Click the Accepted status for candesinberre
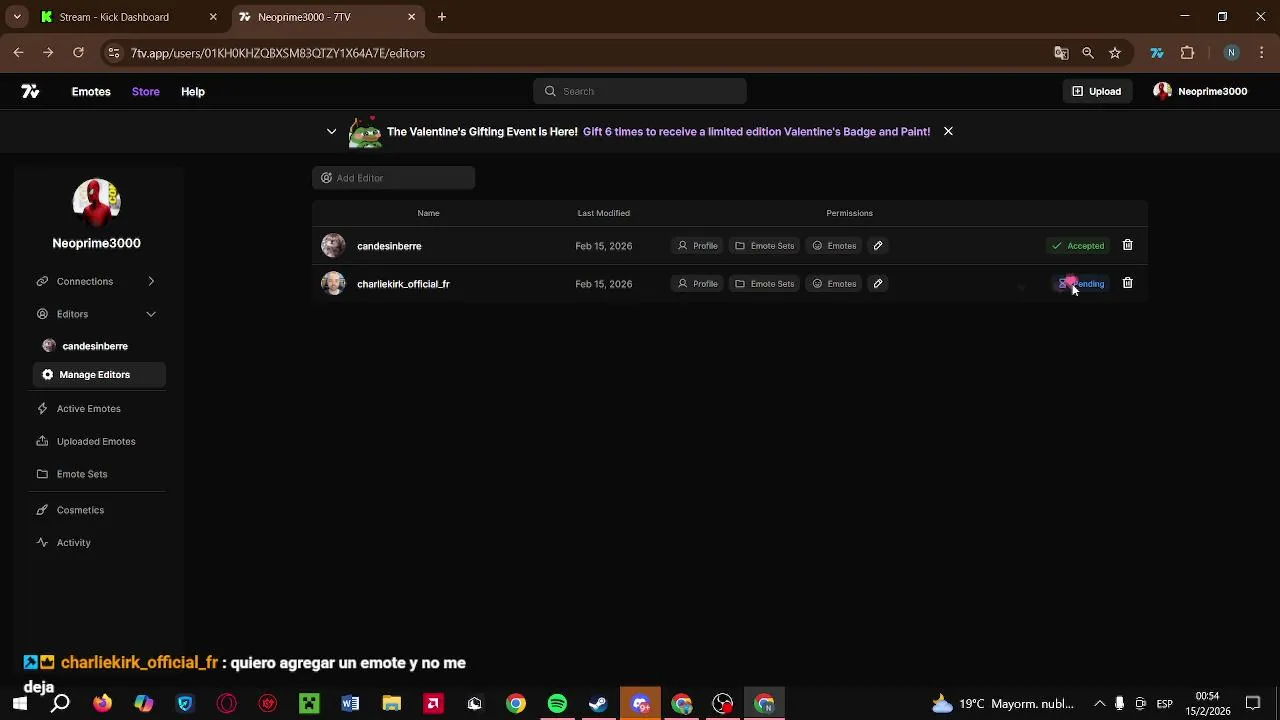 (x=1078, y=246)
